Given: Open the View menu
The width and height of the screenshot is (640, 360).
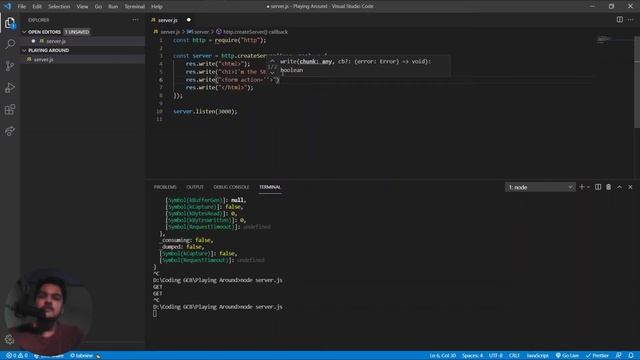Looking at the screenshot, I should click(x=82, y=6).
